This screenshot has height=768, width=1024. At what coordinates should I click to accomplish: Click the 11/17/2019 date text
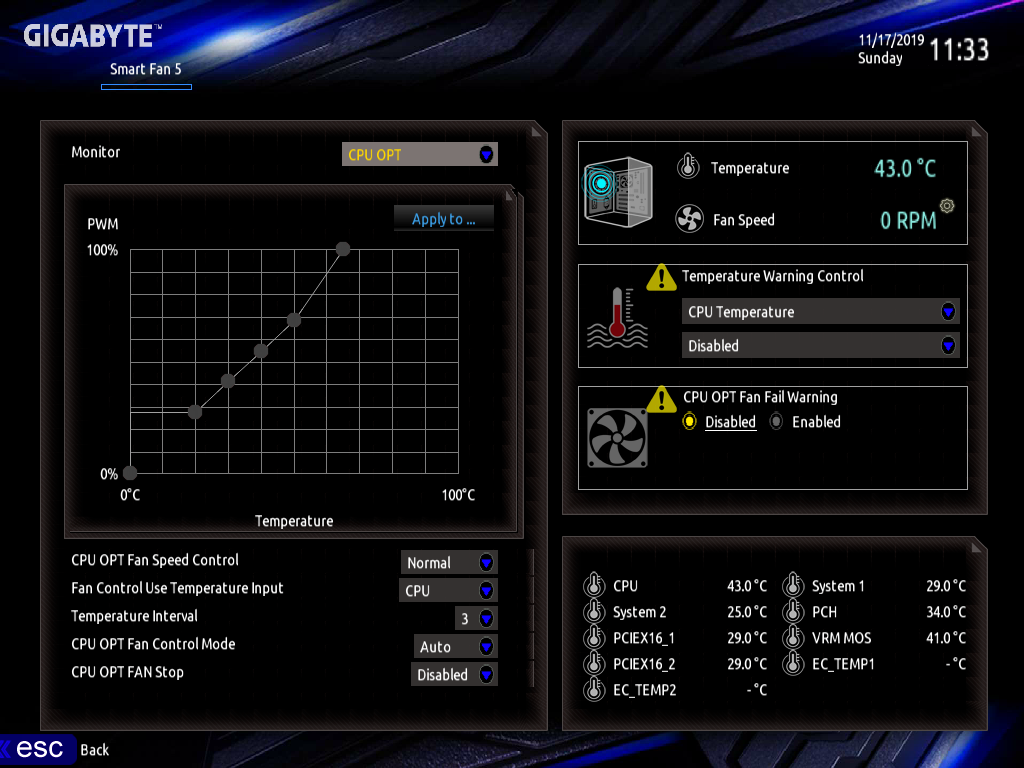891,40
